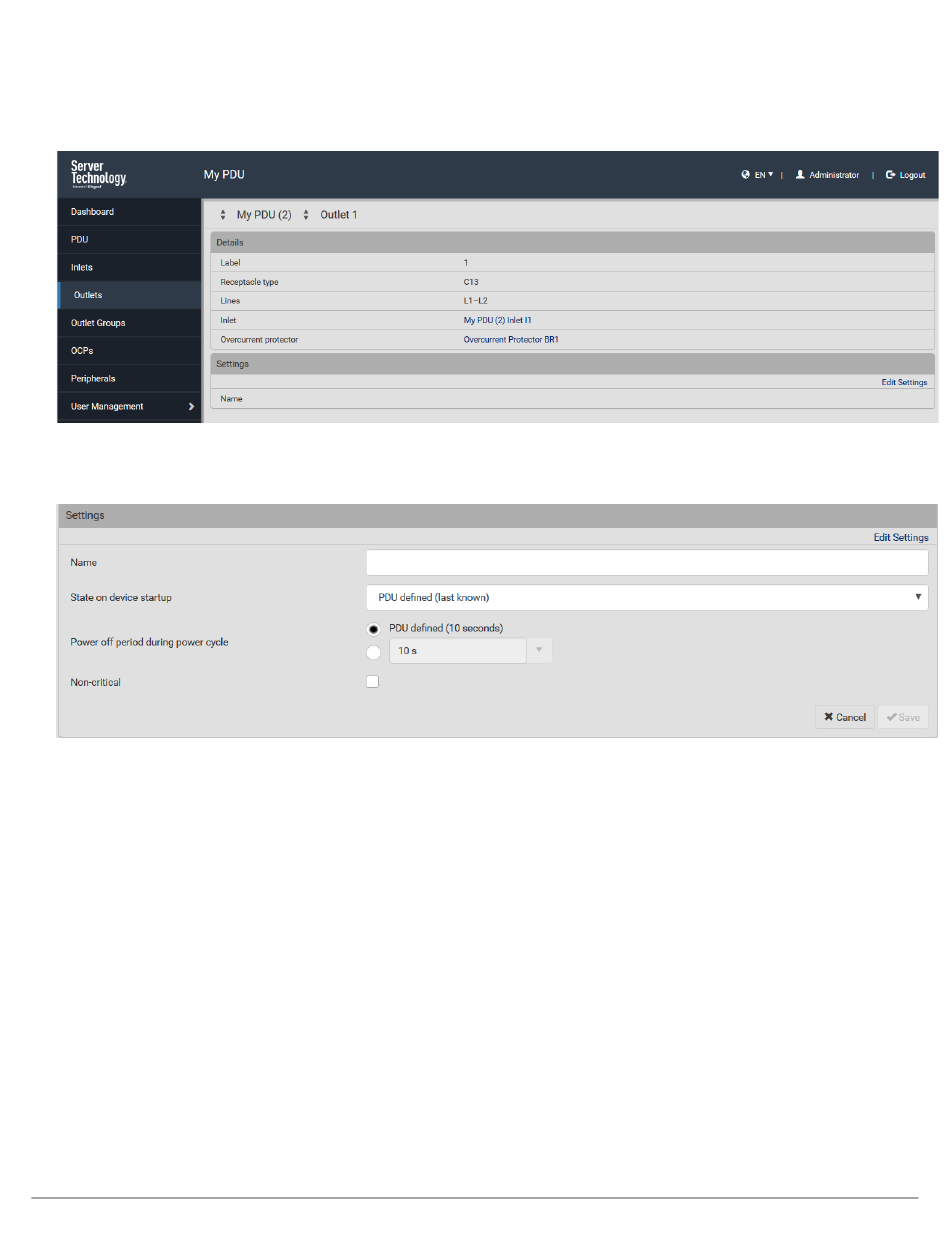950x1260 pixels.
Task: Click the My PDU (2) up-down selector arrows
Action: click(x=223, y=215)
